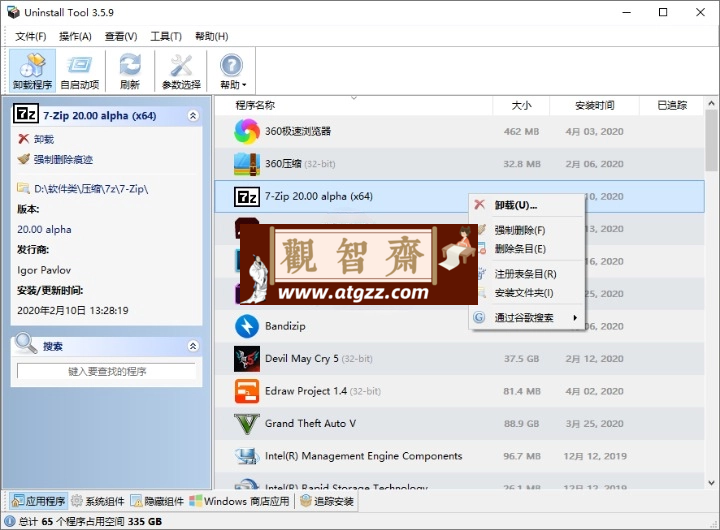Choose 安装文件夹(I) in context menu
Screen dimensions: 720x530
(x=523, y=293)
